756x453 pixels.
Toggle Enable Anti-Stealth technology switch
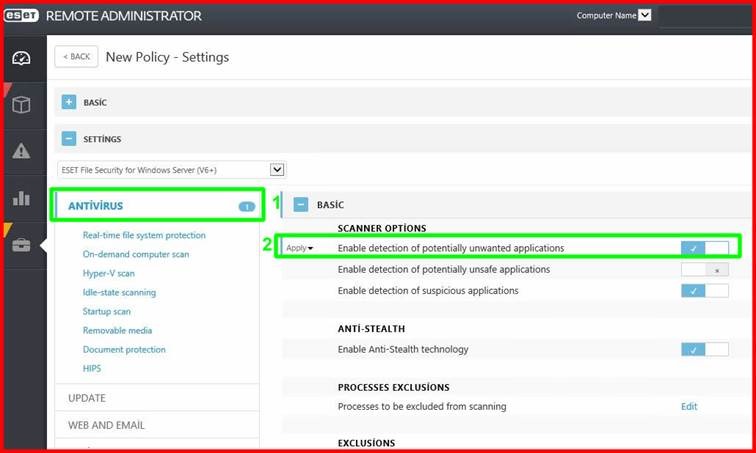[x=704, y=349]
